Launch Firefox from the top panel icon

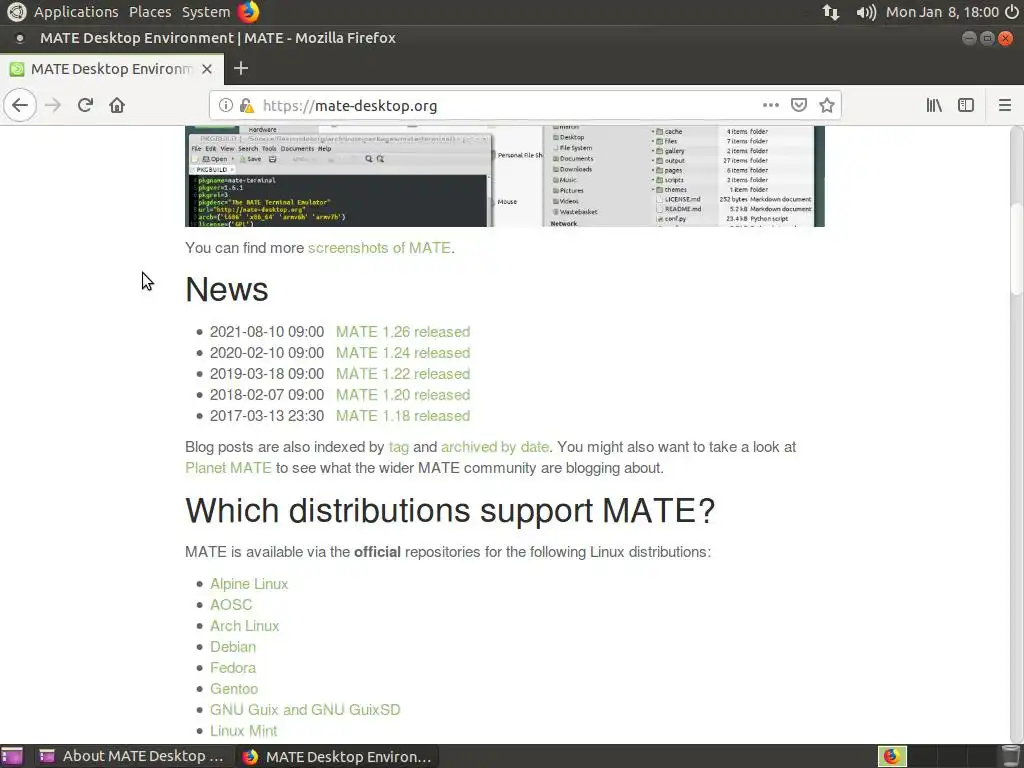tap(248, 12)
